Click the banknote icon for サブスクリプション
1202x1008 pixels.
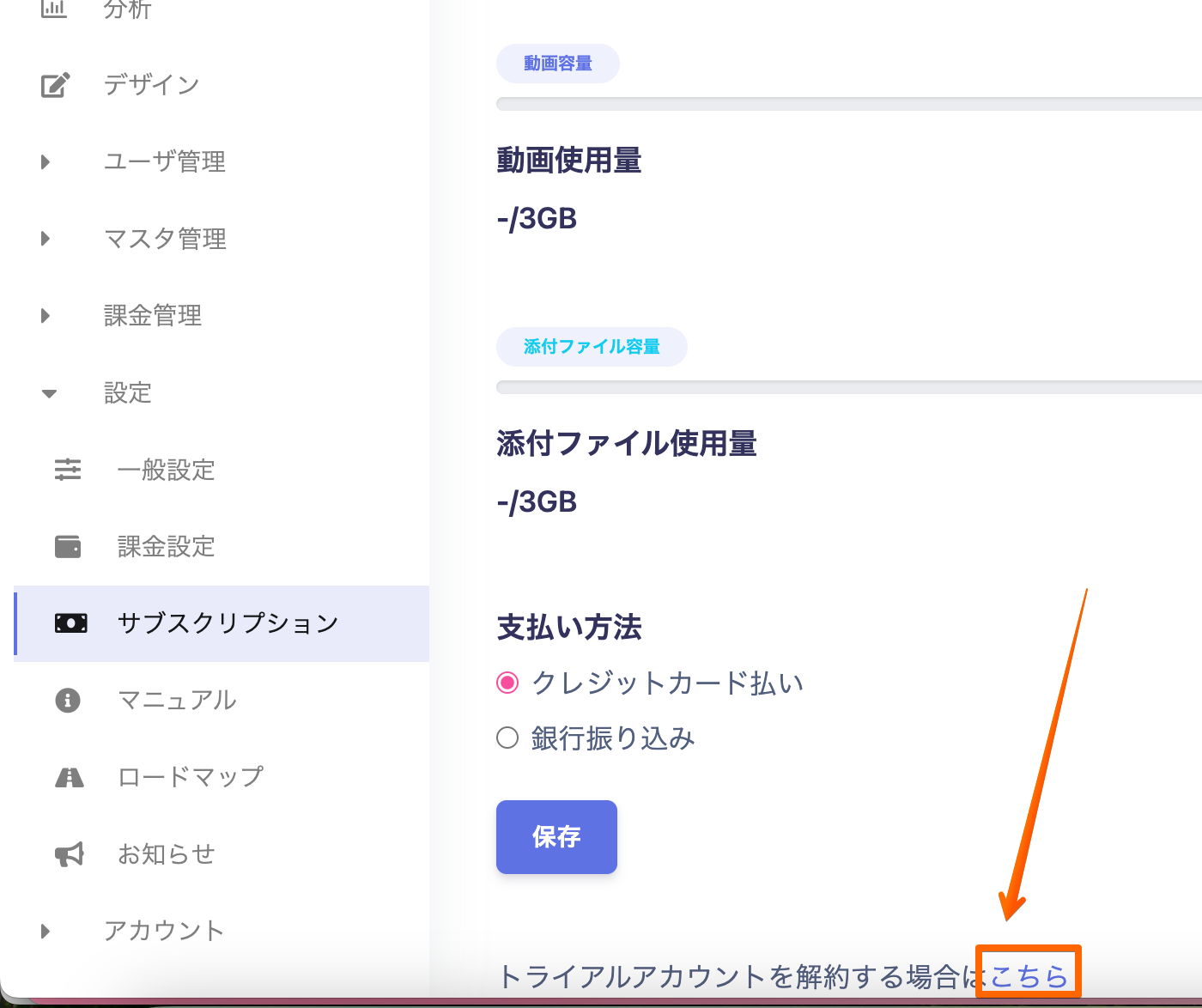(70, 623)
